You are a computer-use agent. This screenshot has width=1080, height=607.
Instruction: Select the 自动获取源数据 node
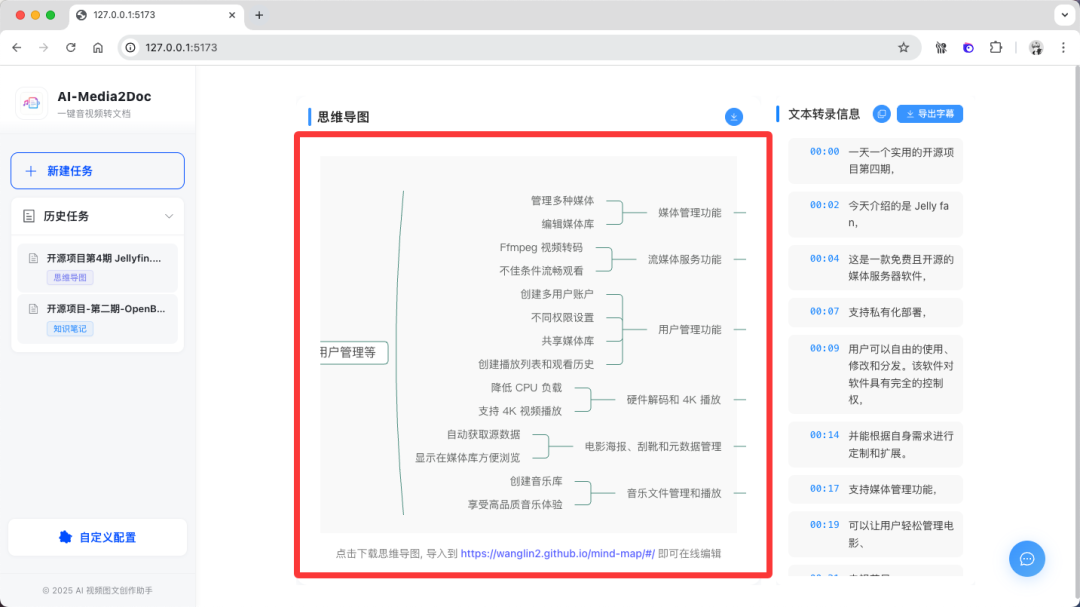coord(484,435)
